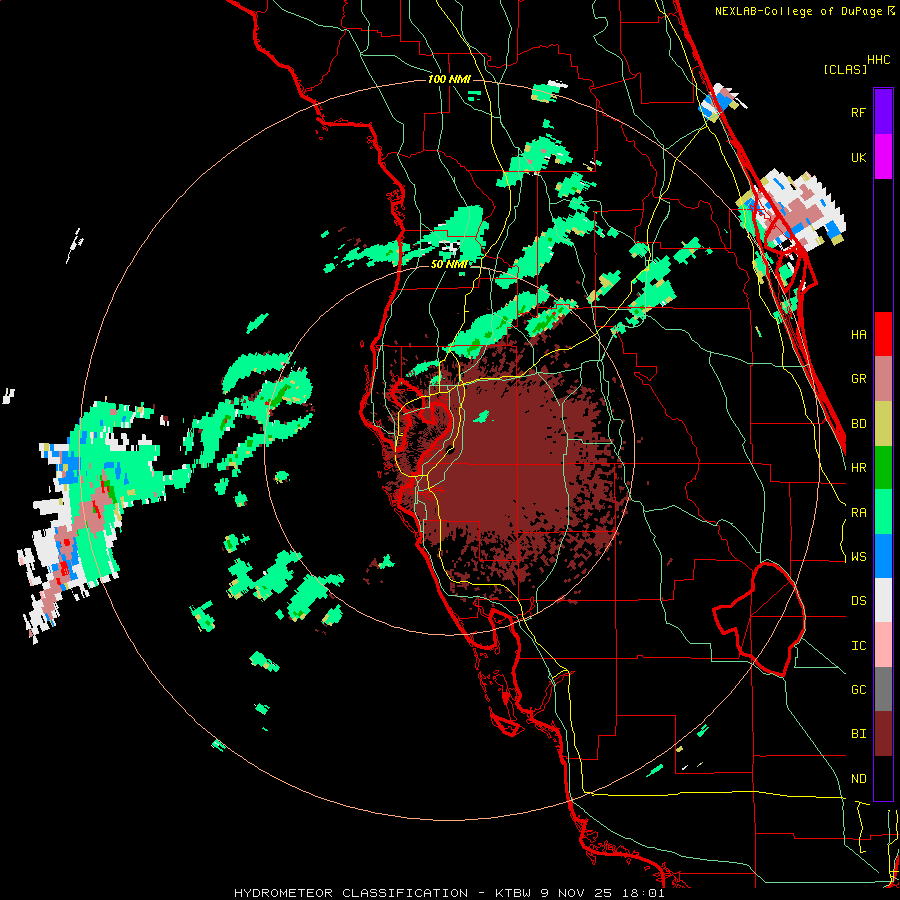Click the red HA legend color swatch
Image resolution: width=900 pixels, height=900 pixels.
tap(883, 334)
